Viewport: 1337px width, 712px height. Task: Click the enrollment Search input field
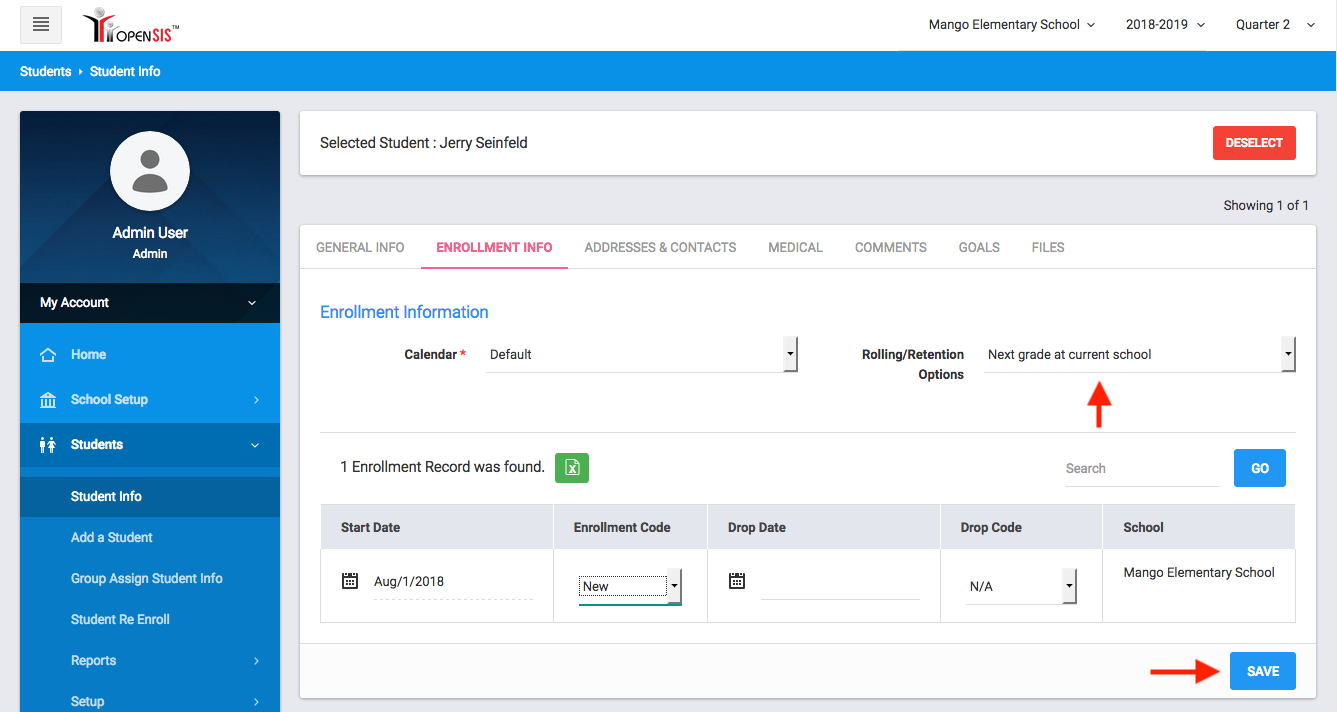[x=1140, y=469]
